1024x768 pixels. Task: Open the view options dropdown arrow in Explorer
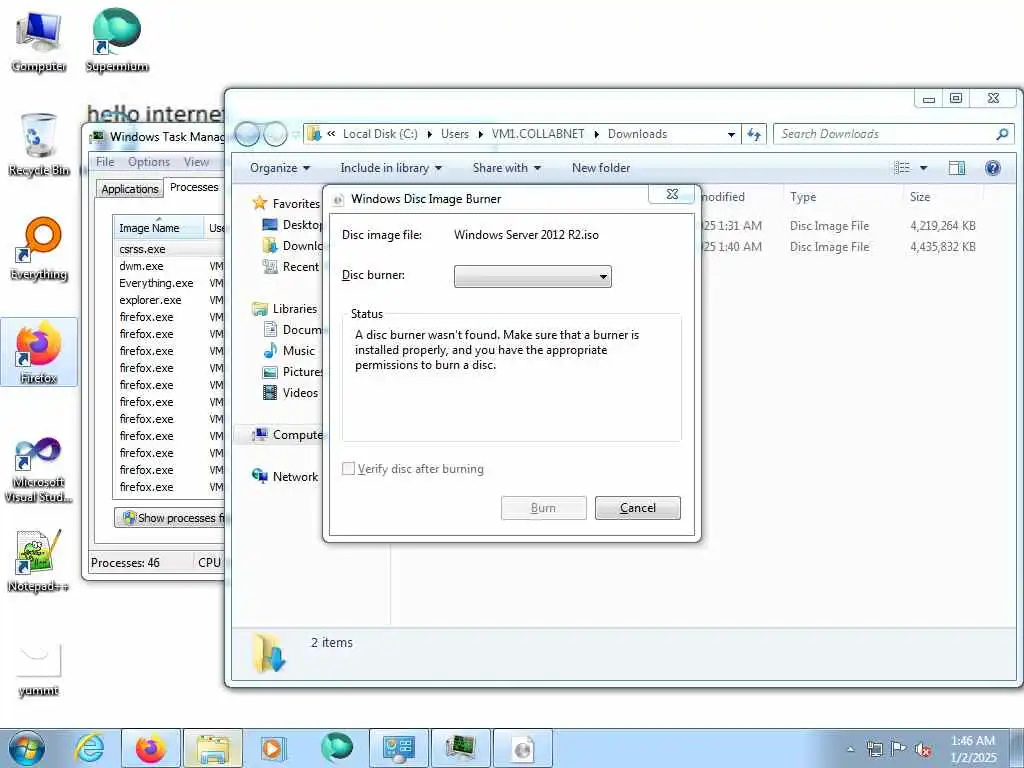(923, 168)
